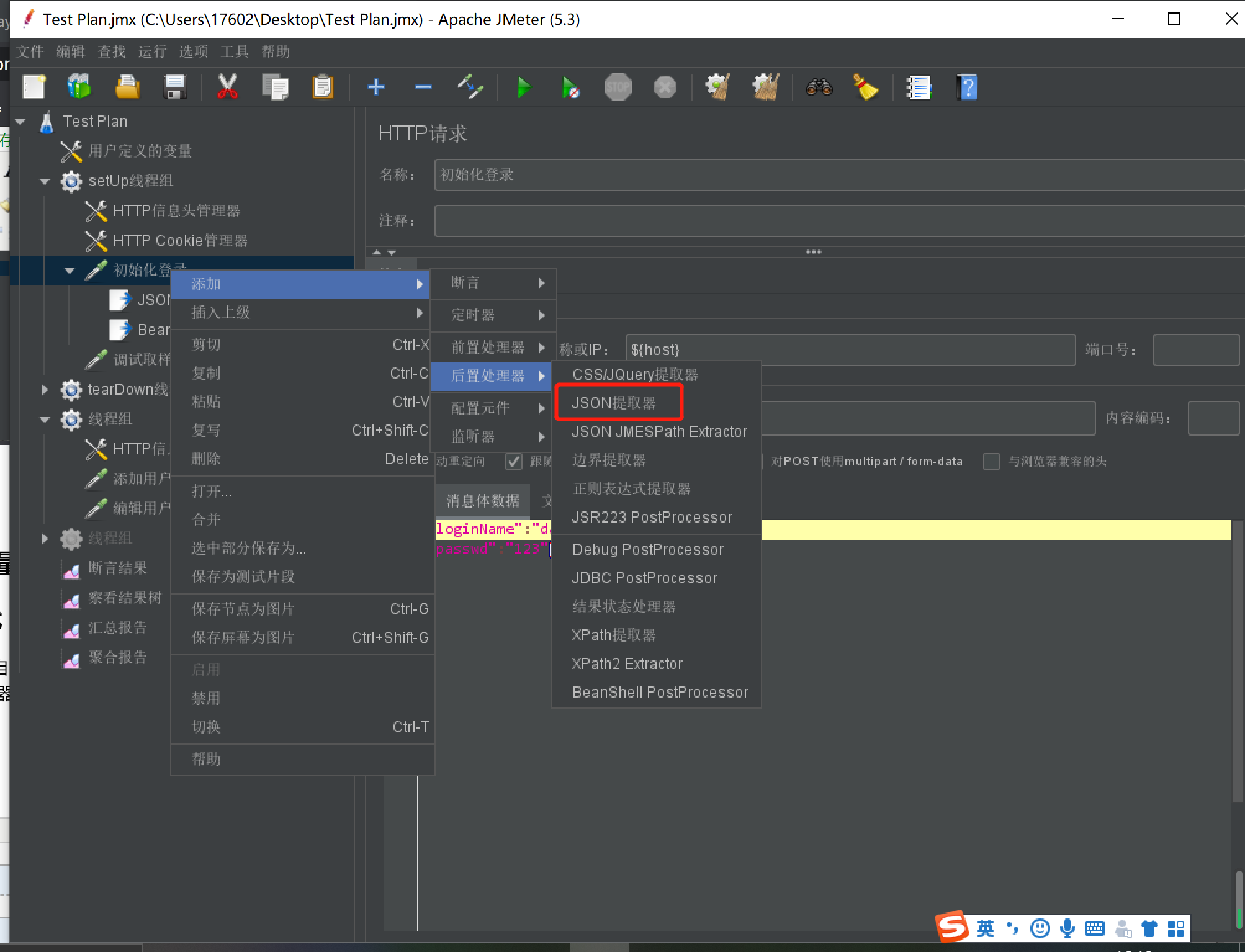Screen dimensions: 1245x952
Task: Click the Clear All brooms icon
Action: (765, 87)
